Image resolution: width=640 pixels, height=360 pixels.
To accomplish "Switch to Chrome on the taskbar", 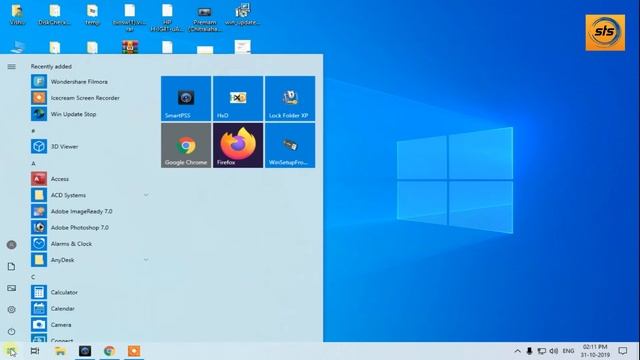I will (109, 351).
